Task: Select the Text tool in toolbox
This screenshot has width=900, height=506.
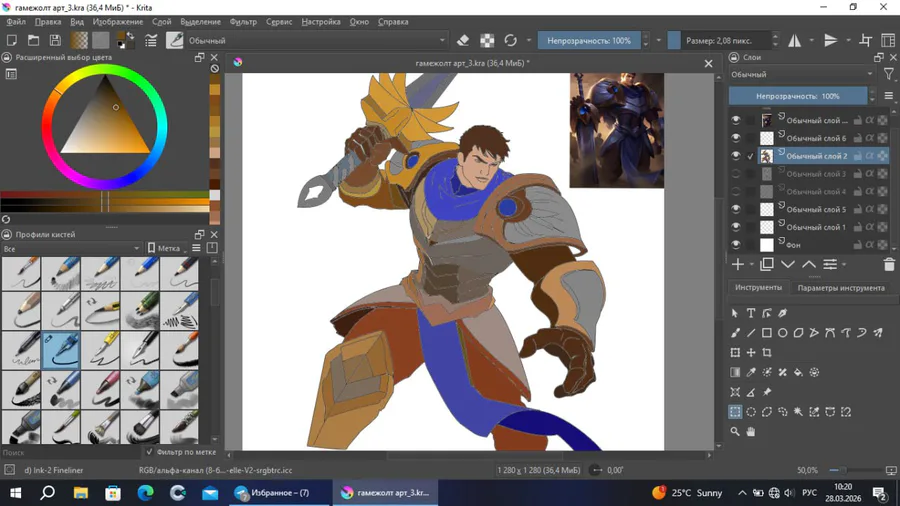Action: pyautogui.click(x=751, y=313)
